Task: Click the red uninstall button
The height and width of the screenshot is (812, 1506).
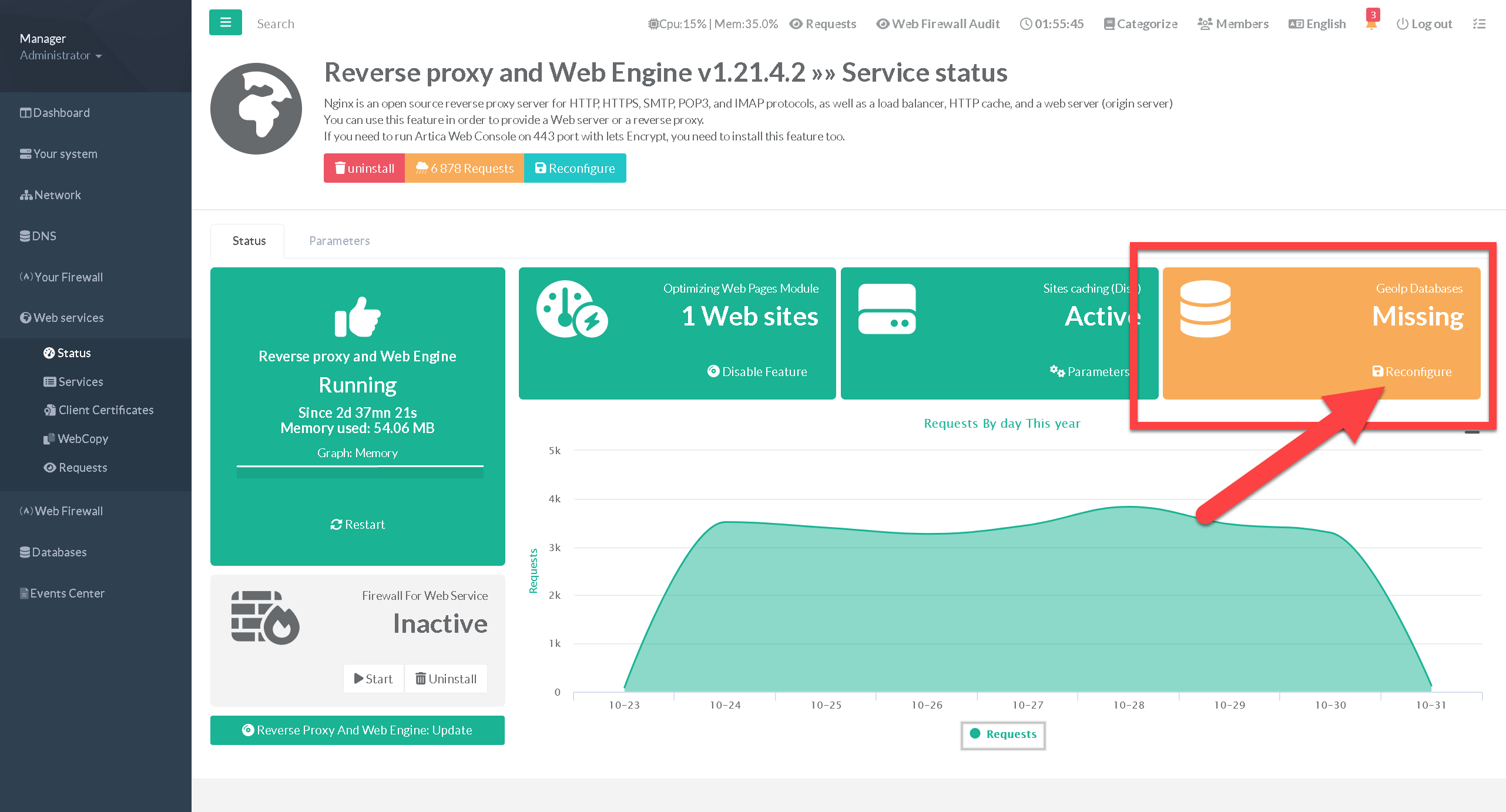Action: (364, 169)
